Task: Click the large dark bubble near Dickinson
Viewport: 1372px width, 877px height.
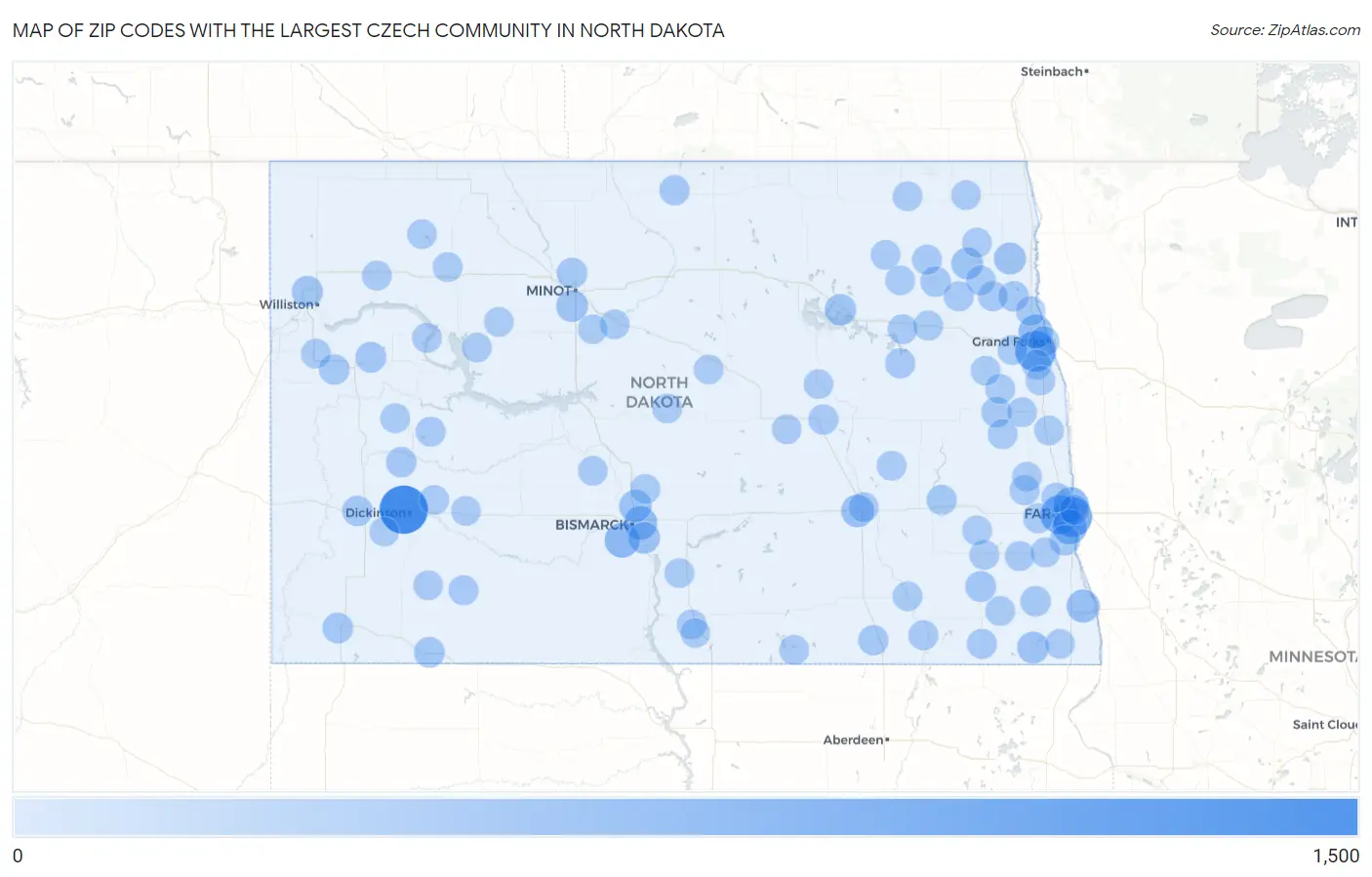Action: click(x=403, y=509)
